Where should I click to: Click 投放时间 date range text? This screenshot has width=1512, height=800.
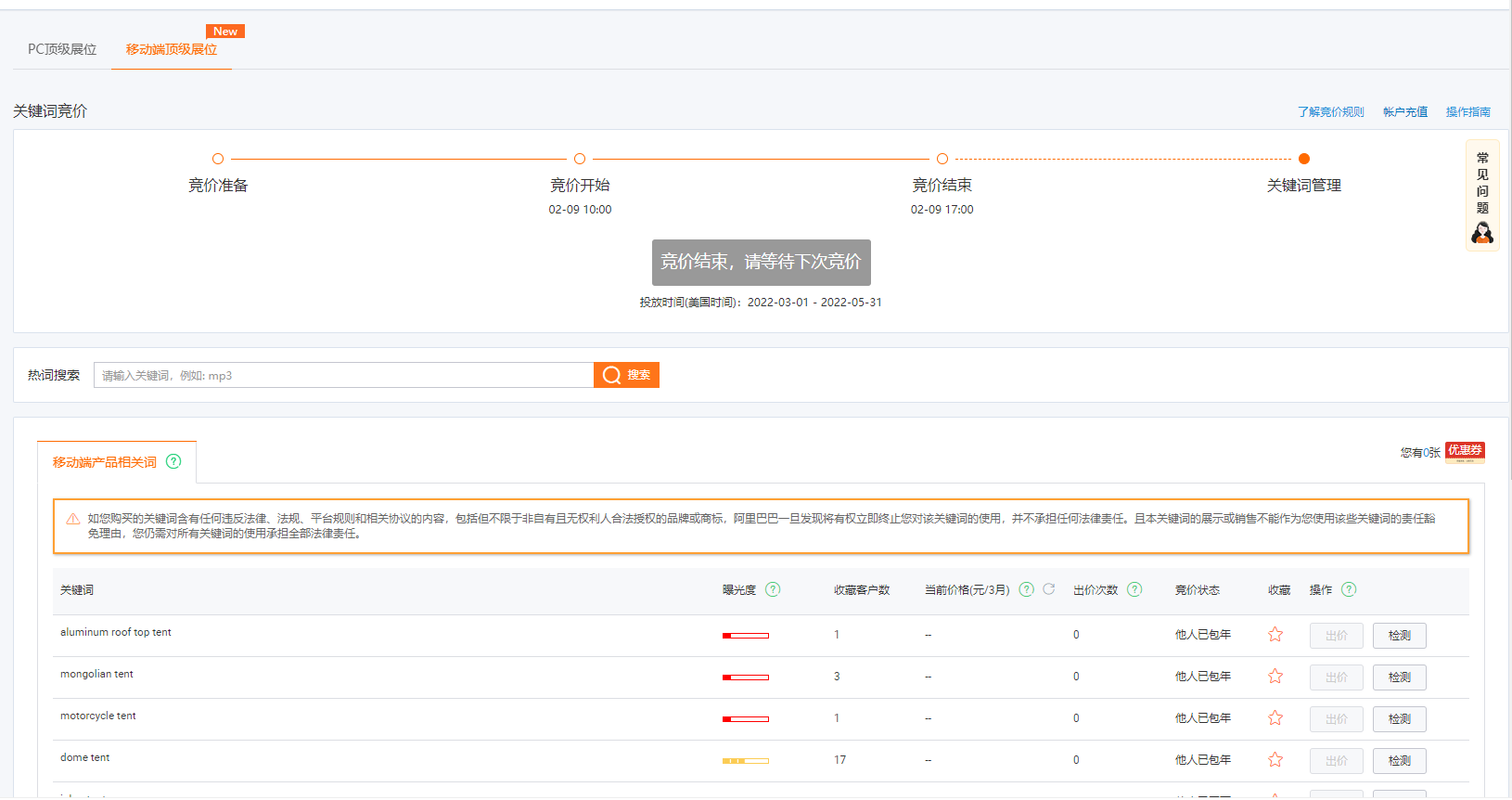tap(761, 303)
